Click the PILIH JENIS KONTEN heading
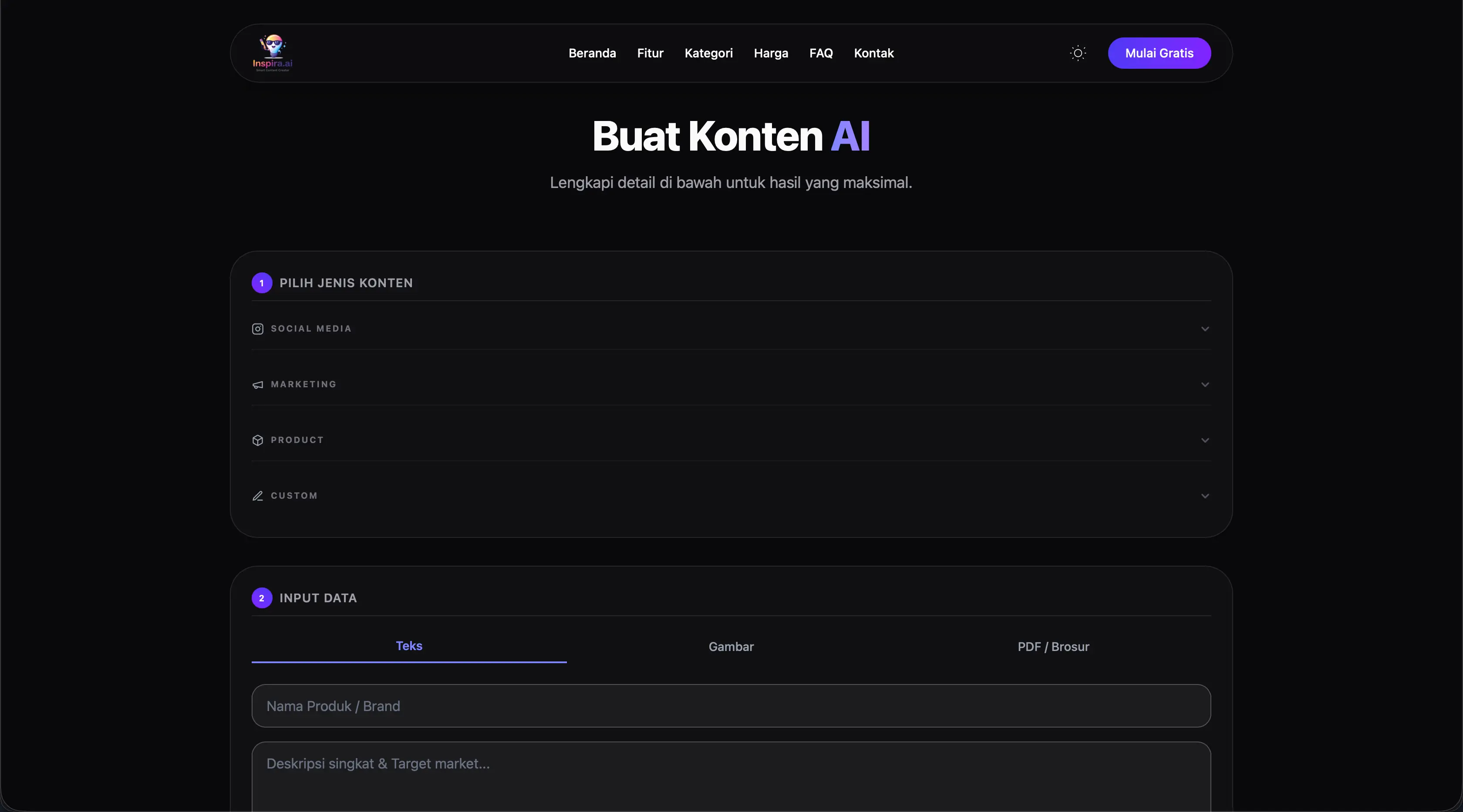The width and height of the screenshot is (1463, 812). 346,283
